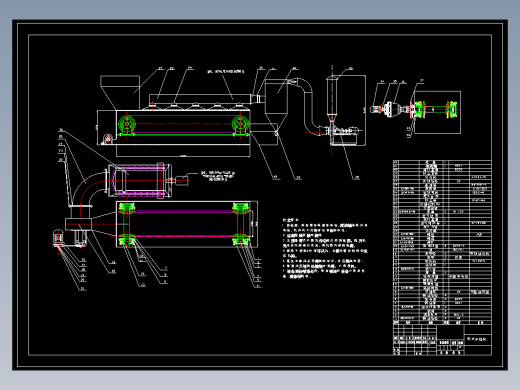520x390 pixels.
Task: Click the magenta conveyor belt line in plan view
Action: pos(184,236)
